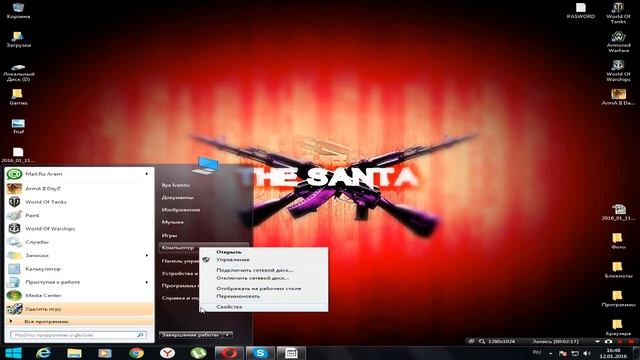Select Открыть in the context menu
The width and height of the screenshot is (640, 360).
coord(264,252)
